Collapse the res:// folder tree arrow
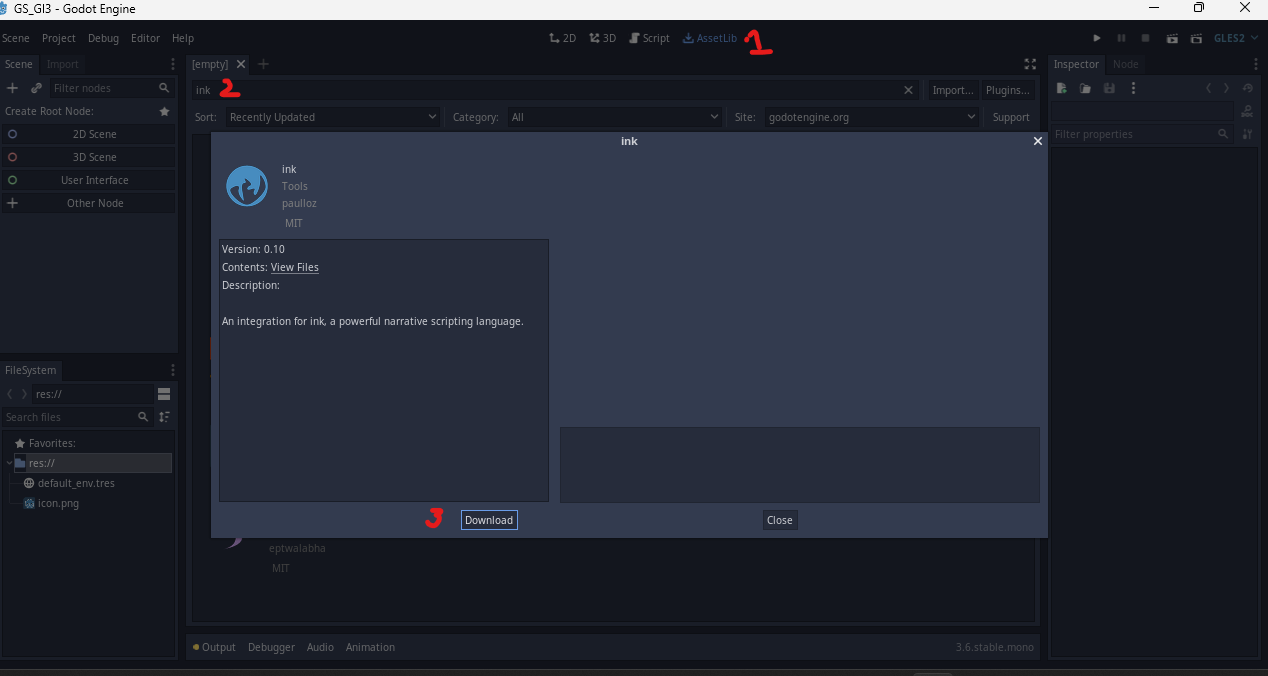This screenshot has width=1268, height=676. pos(8,463)
